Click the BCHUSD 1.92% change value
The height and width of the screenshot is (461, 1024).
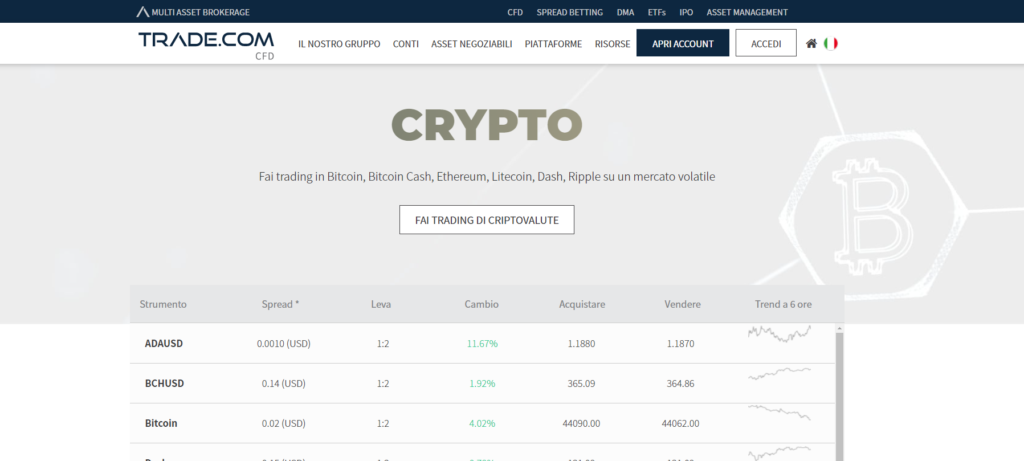tap(482, 383)
